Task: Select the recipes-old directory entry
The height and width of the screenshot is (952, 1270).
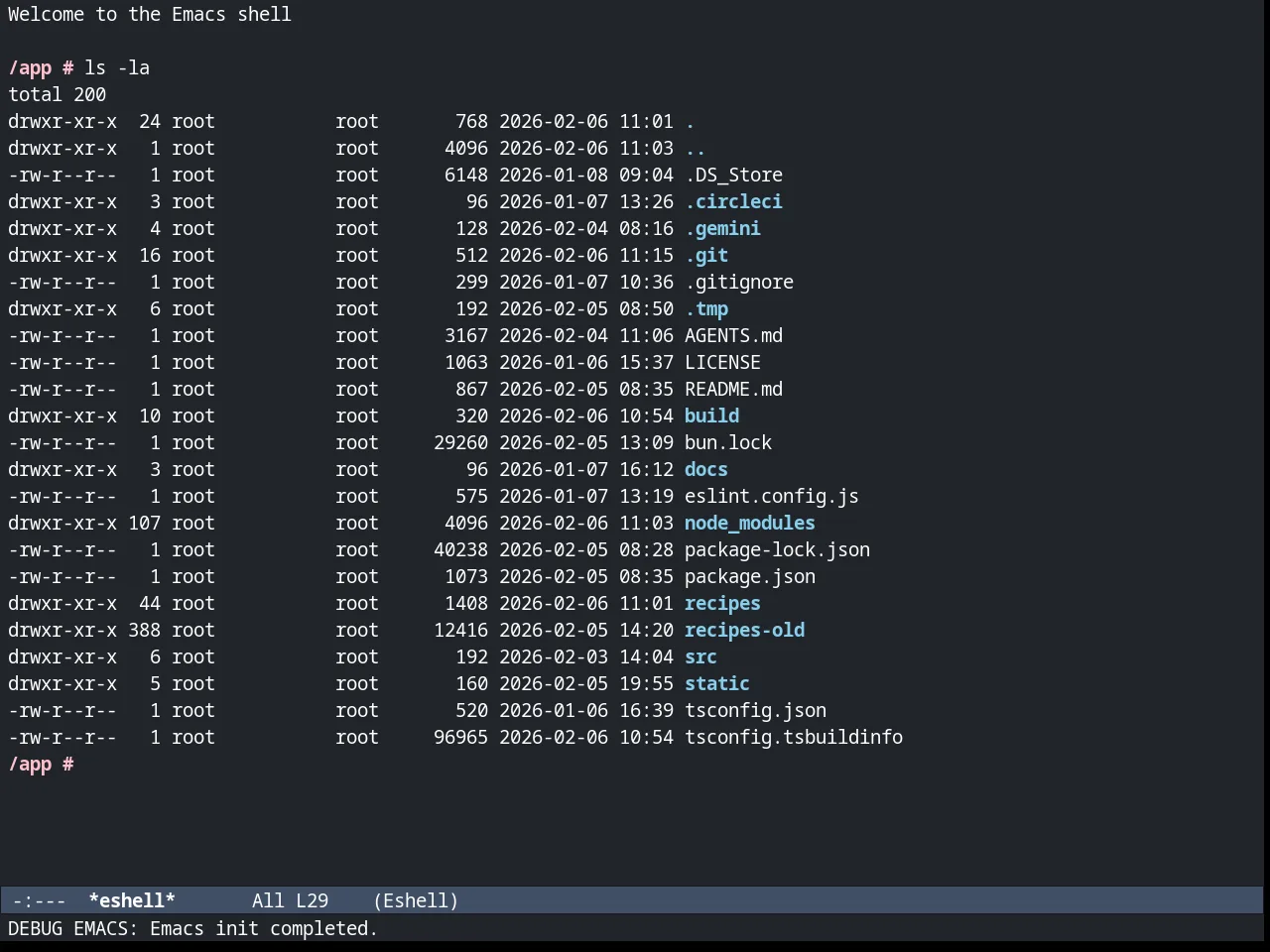Action: pos(744,630)
